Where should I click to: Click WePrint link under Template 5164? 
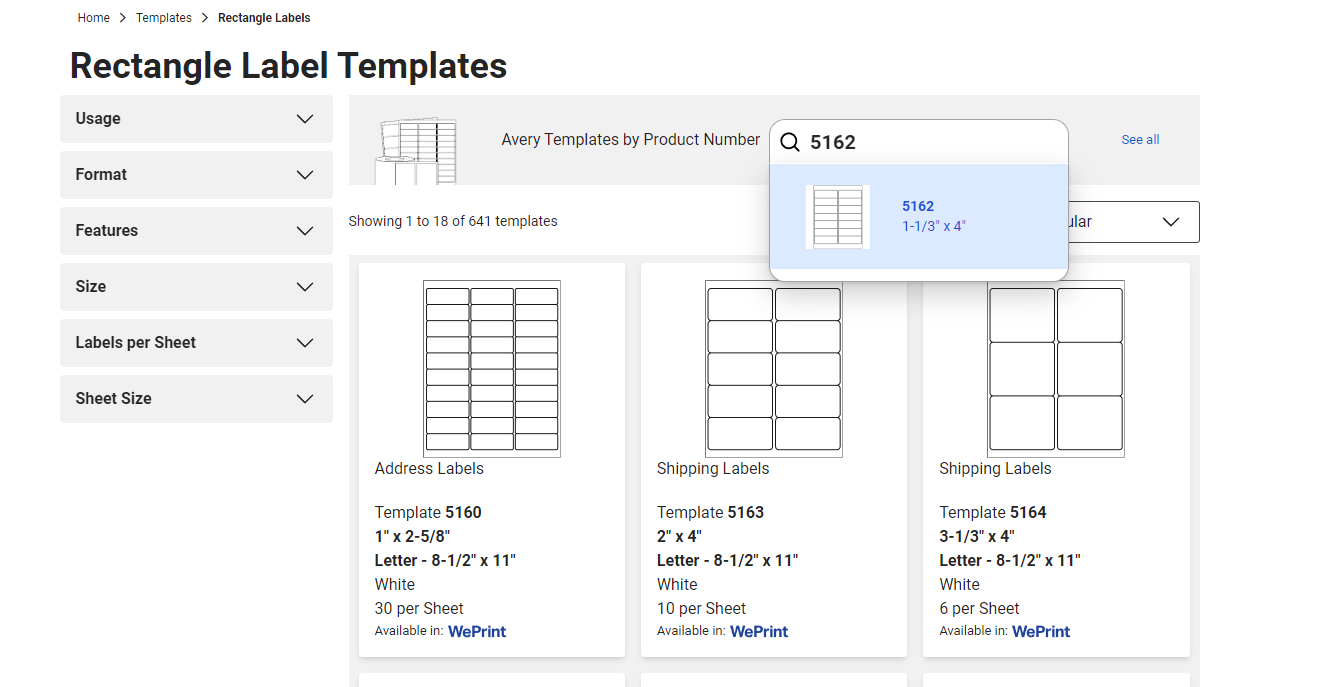click(x=1041, y=632)
